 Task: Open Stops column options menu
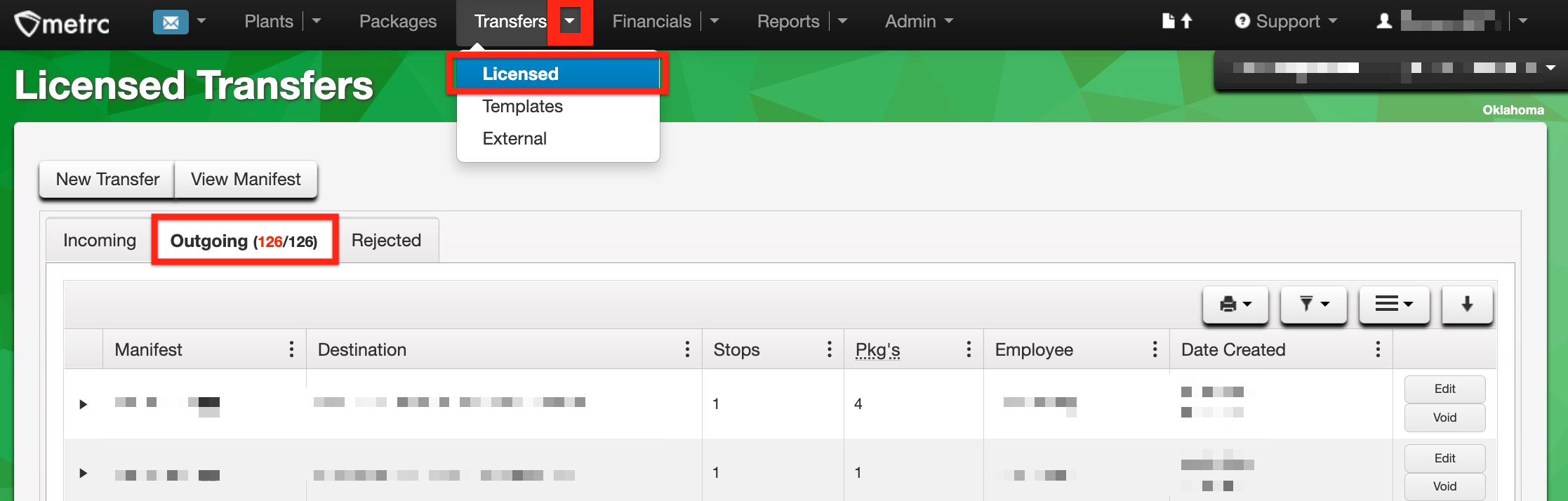pos(829,349)
